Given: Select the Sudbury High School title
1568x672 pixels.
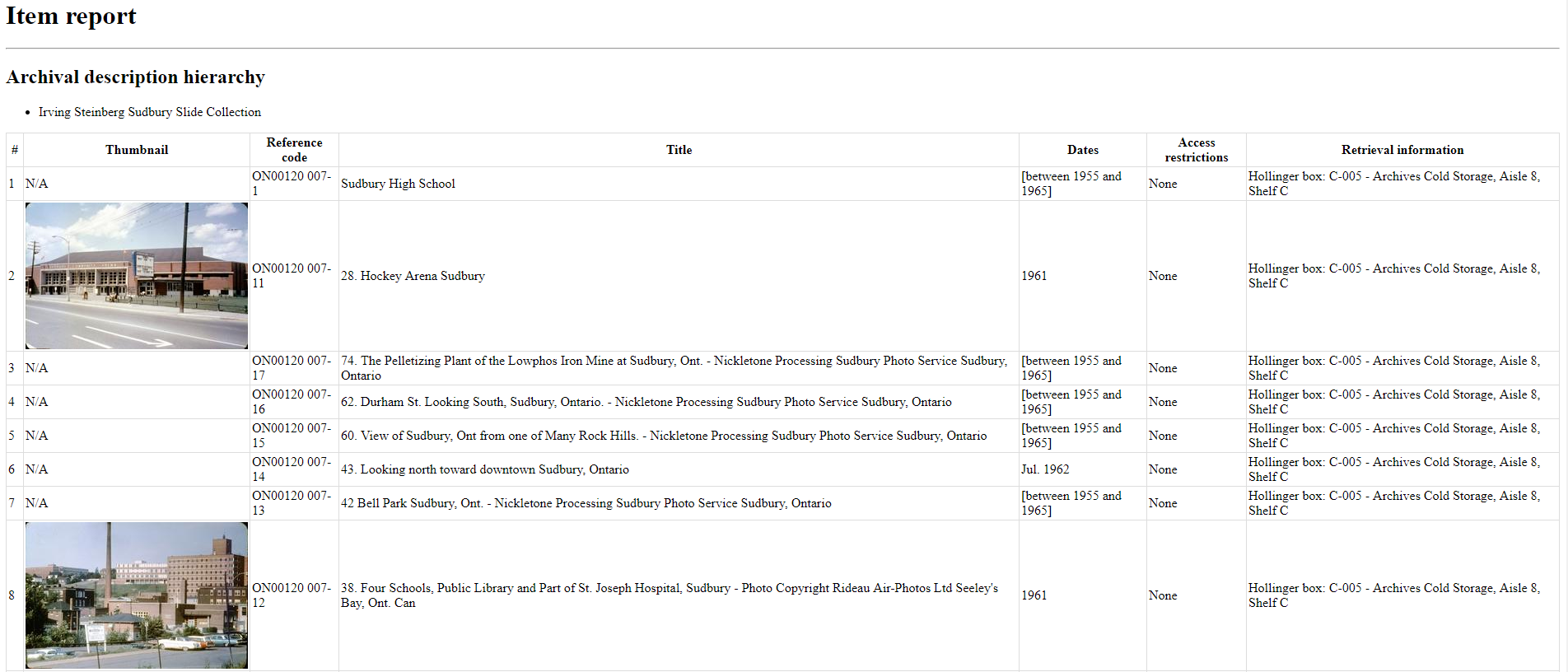Looking at the screenshot, I should (398, 184).
